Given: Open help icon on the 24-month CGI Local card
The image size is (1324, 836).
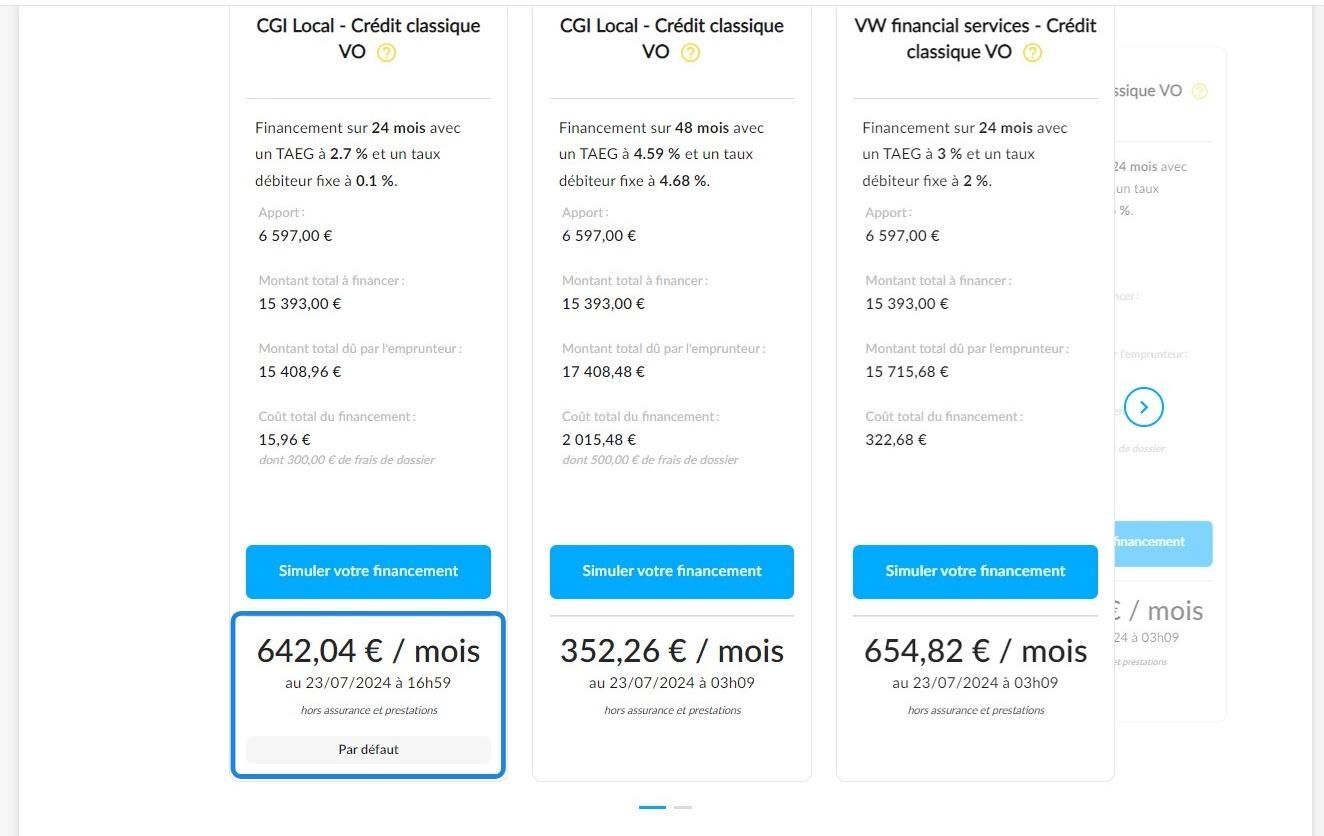Looking at the screenshot, I should click(386, 53).
